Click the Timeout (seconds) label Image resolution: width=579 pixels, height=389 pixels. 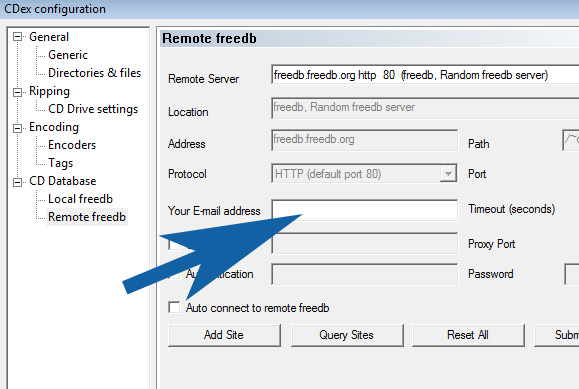511,209
